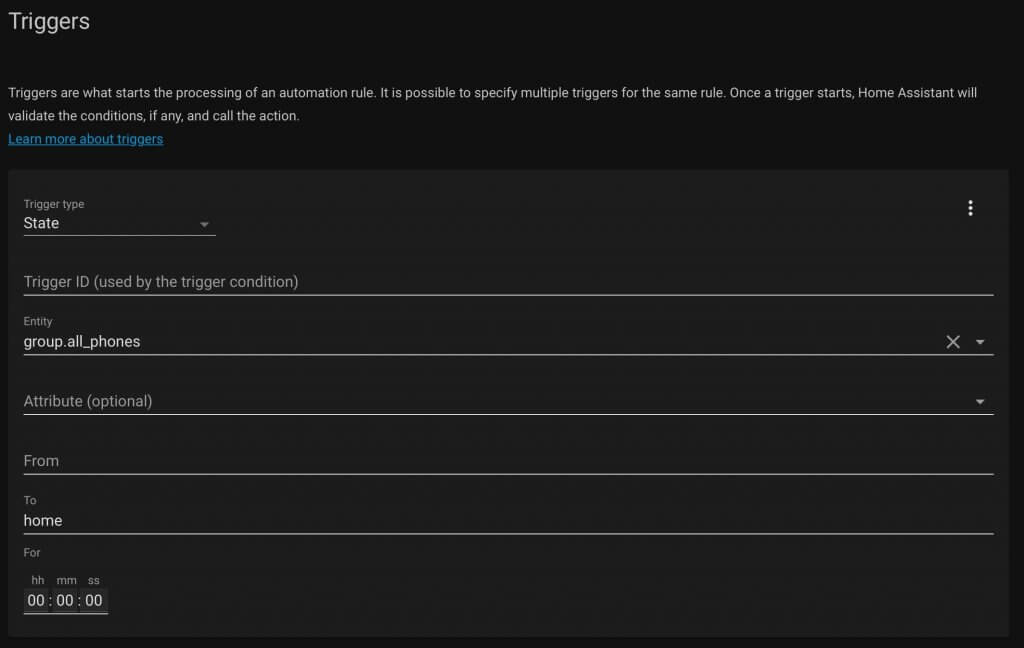Viewport: 1024px width, 648px height.
Task: Click the hh label above hours
Action: pos(38,580)
